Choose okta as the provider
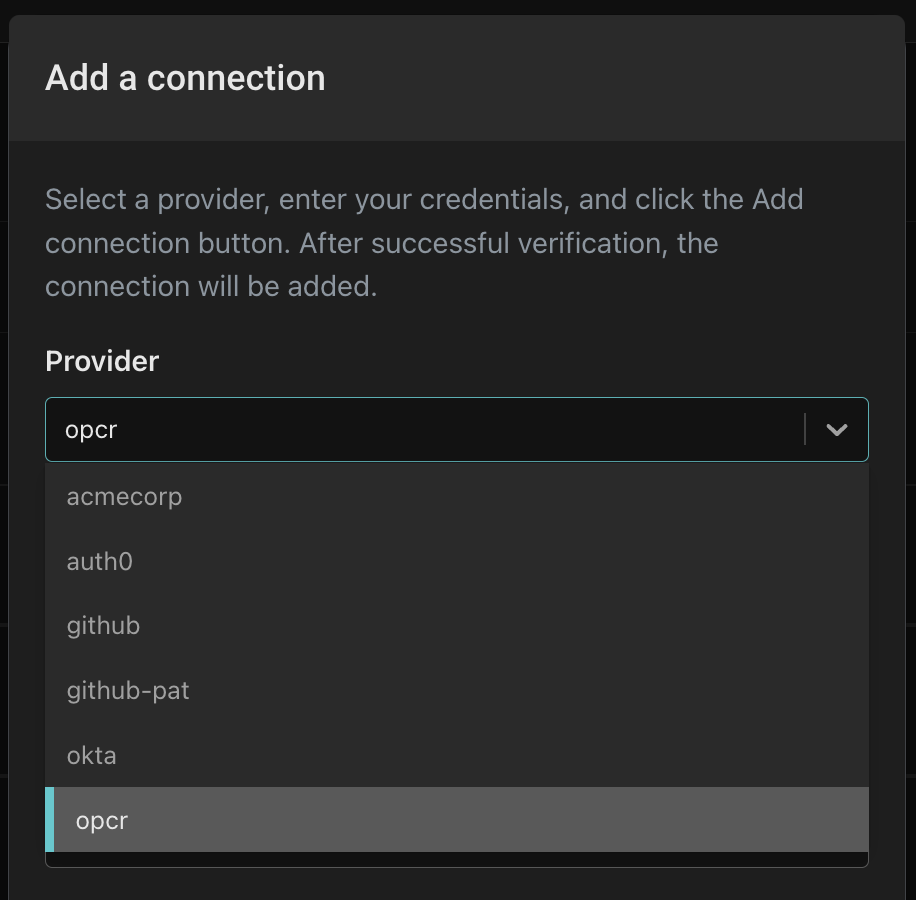This screenshot has height=900, width=916. [92, 755]
